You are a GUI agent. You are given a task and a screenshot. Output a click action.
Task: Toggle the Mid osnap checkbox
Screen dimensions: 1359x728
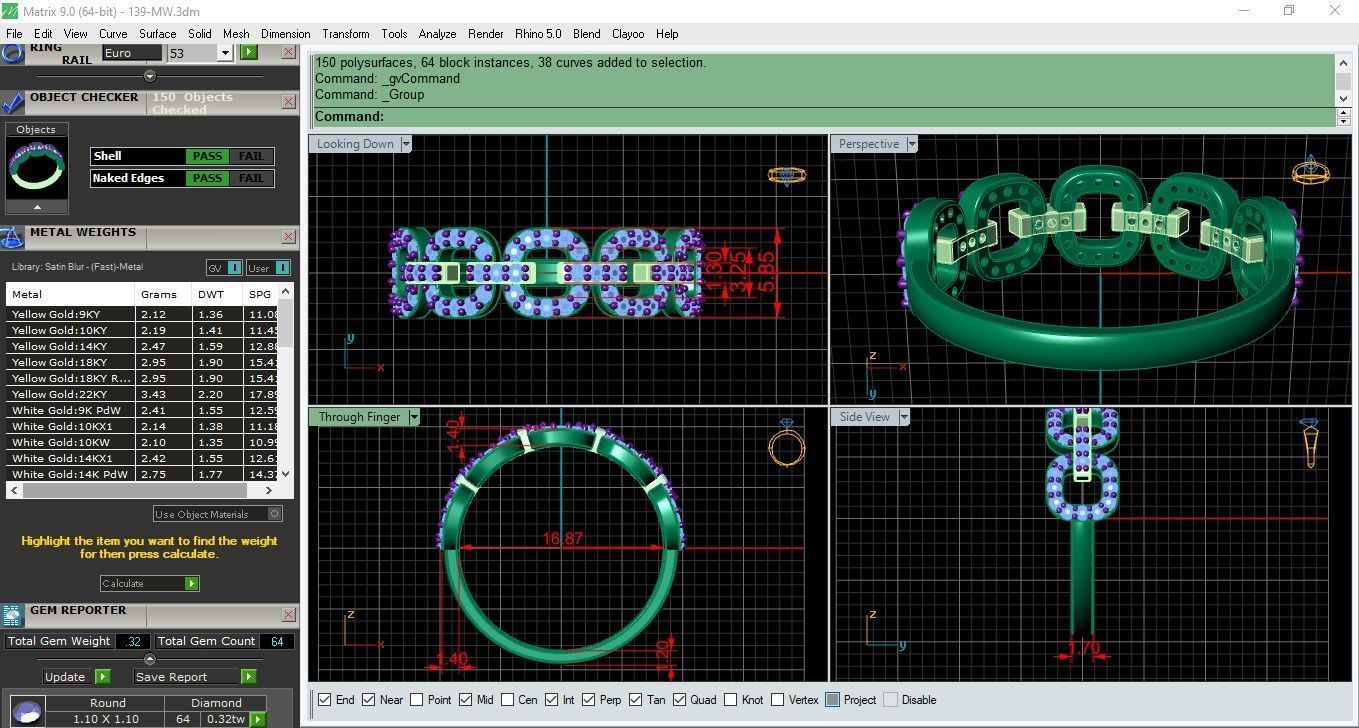[x=465, y=700]
